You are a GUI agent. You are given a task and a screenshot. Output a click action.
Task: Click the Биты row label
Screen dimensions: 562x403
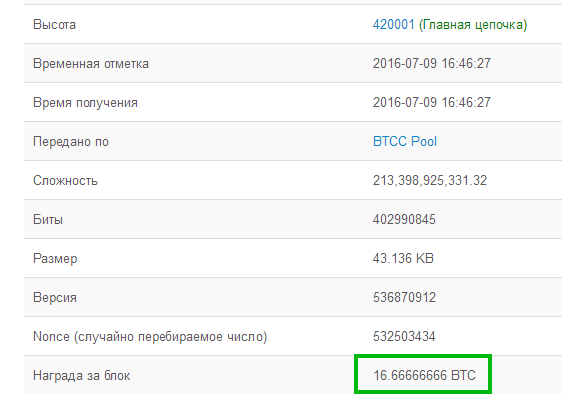click(x=48, y=219)
